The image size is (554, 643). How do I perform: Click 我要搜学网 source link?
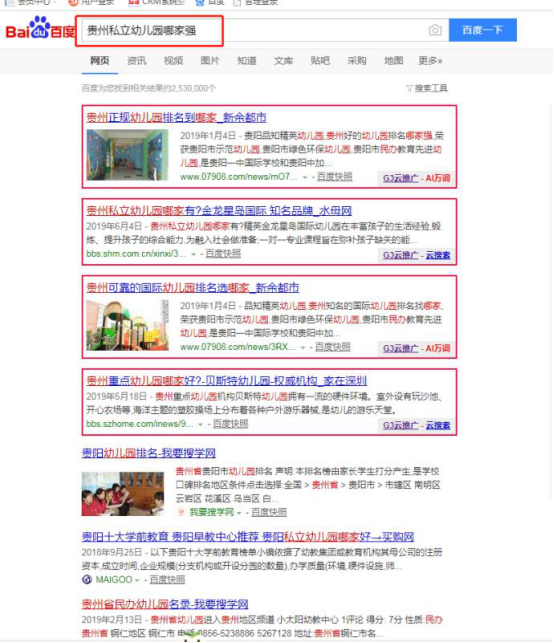[x=212, y=512]
